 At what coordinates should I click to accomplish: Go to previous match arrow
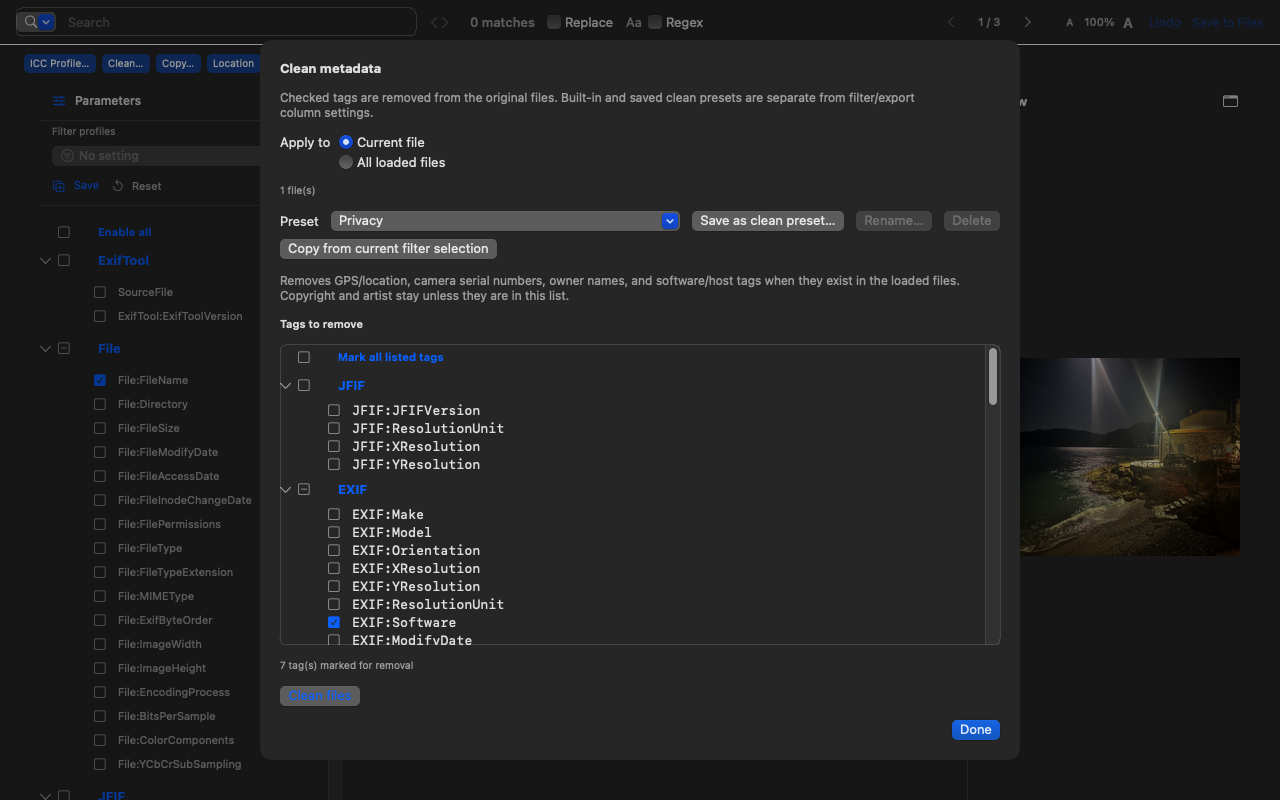951,22
